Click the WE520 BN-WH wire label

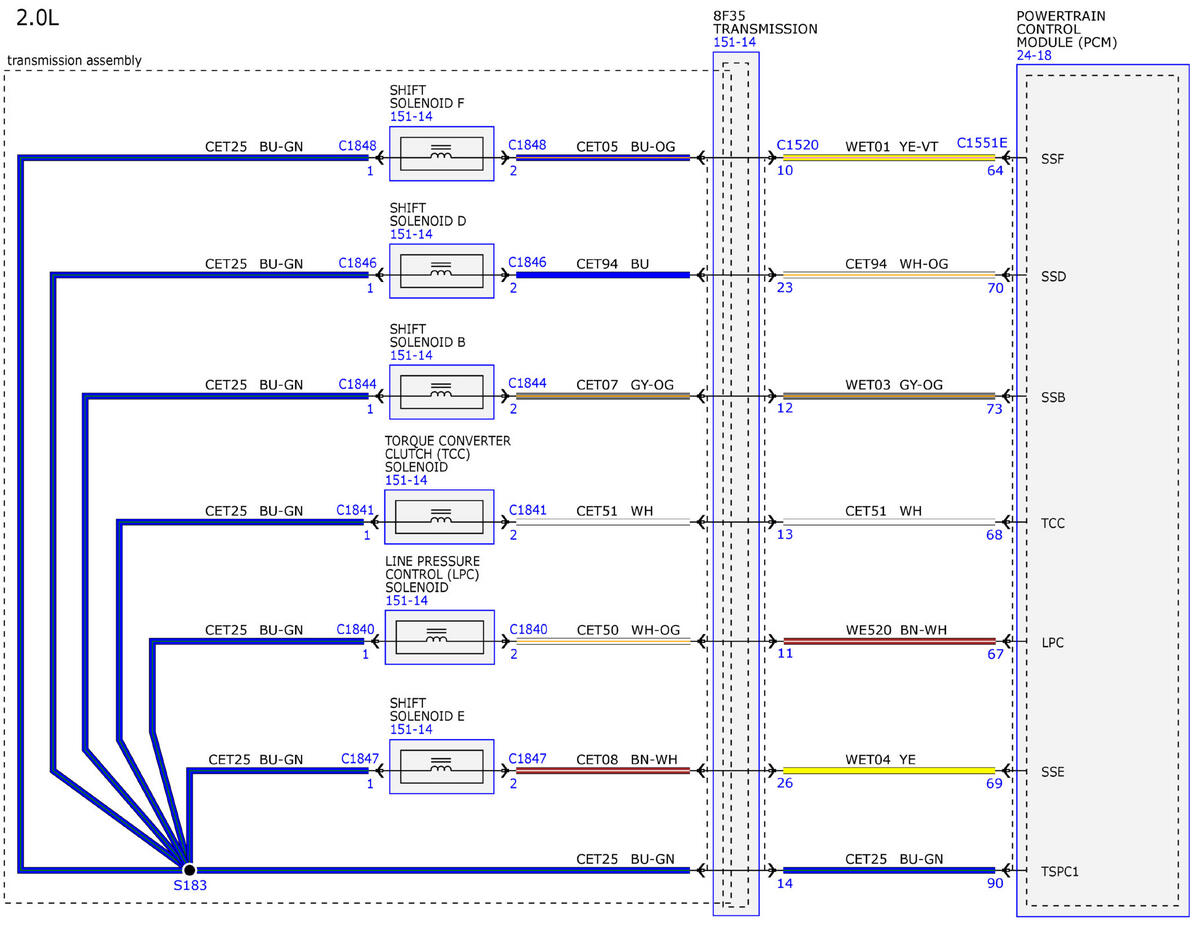point(895,630)
